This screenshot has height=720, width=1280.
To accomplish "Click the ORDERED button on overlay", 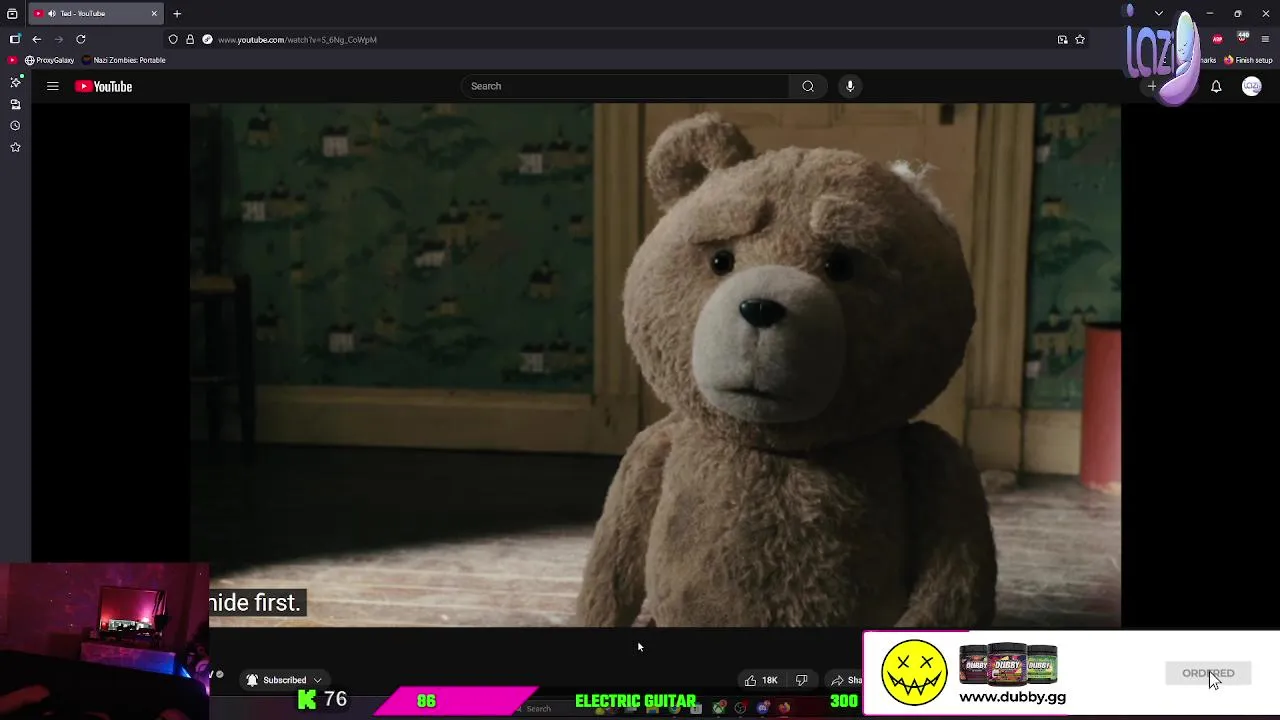I will 1208,673.
